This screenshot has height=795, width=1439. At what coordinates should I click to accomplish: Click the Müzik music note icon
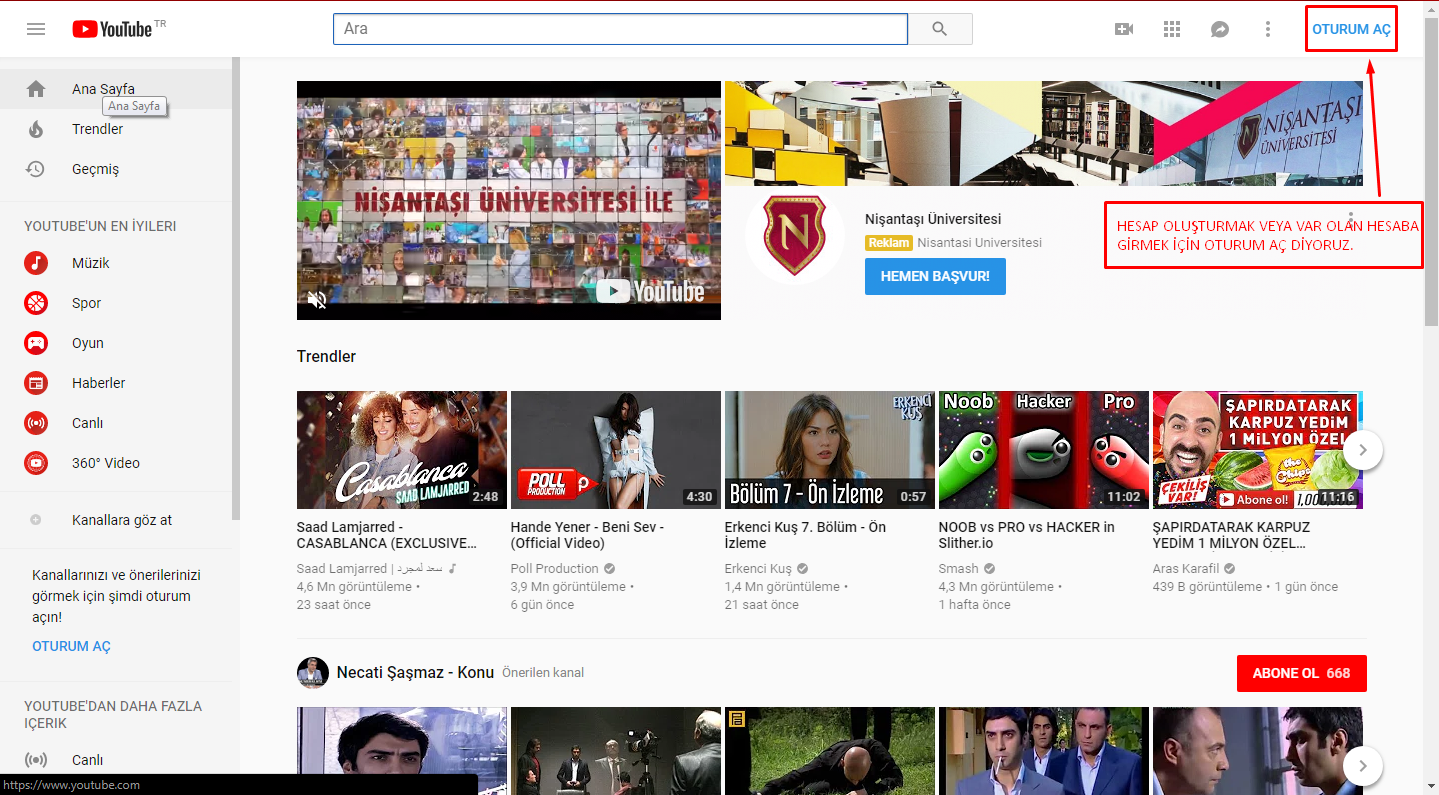click(36, 263)
